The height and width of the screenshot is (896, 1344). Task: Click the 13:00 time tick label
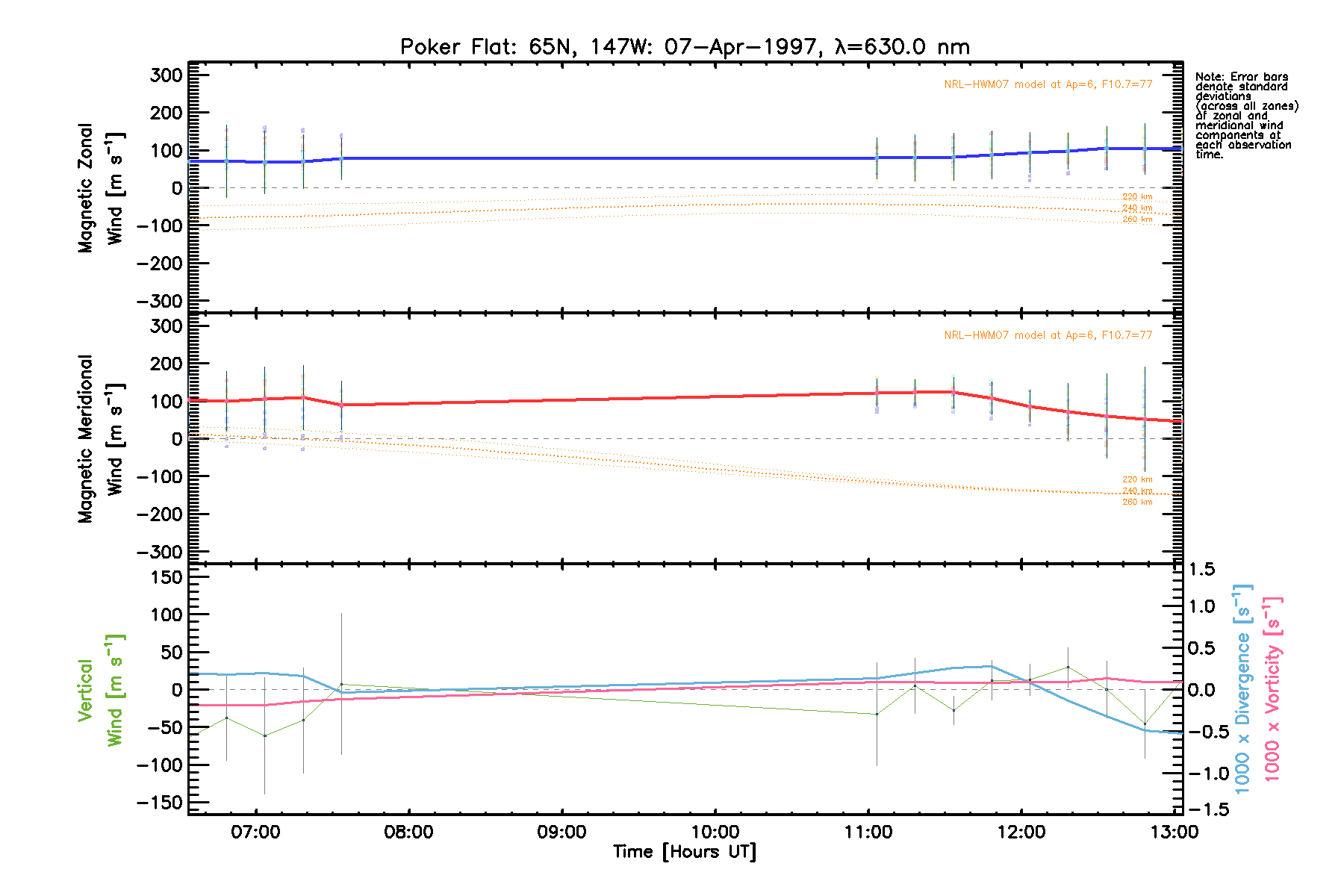1174,832
